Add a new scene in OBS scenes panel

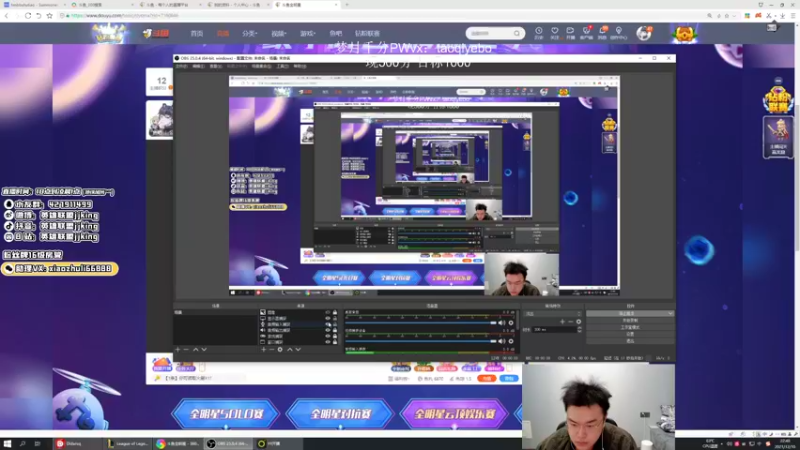(178, 349)
